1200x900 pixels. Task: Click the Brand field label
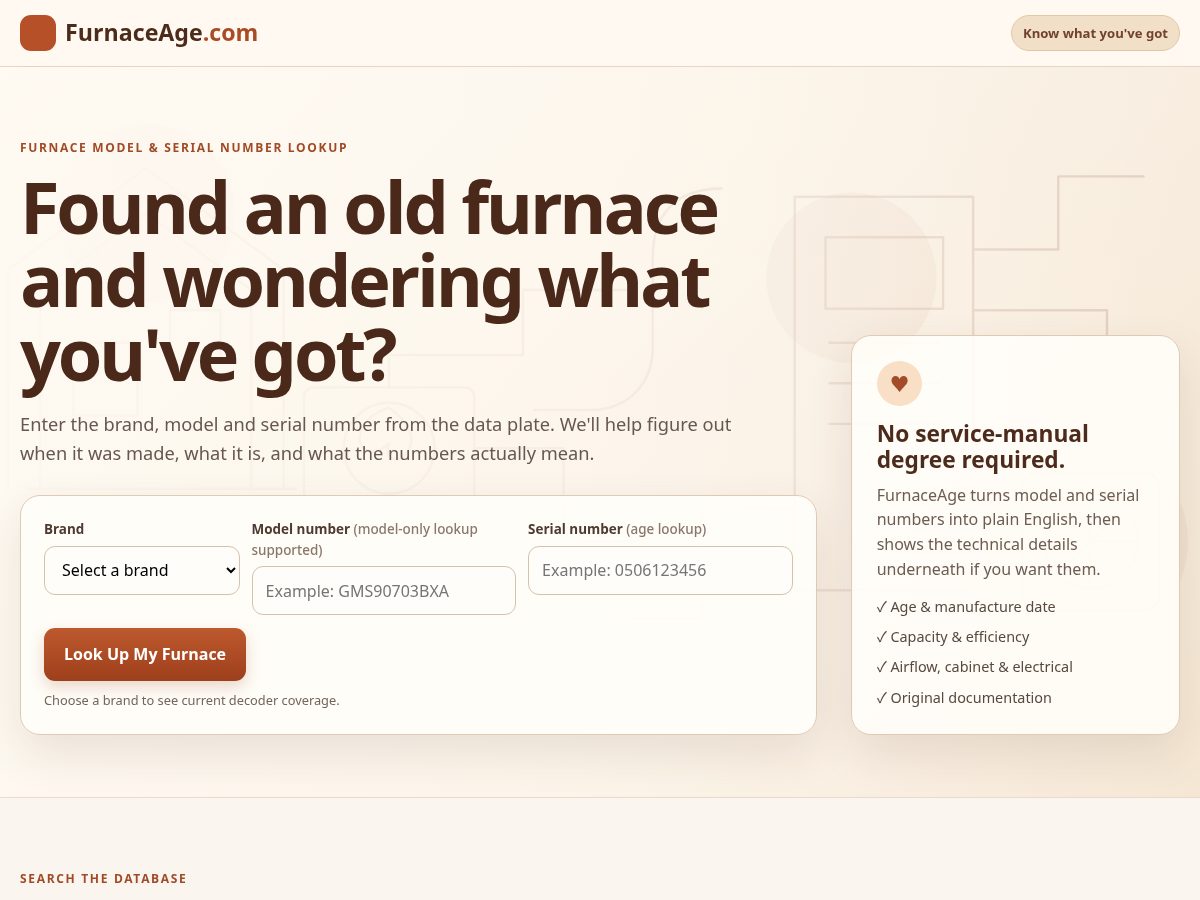point(64,529)
